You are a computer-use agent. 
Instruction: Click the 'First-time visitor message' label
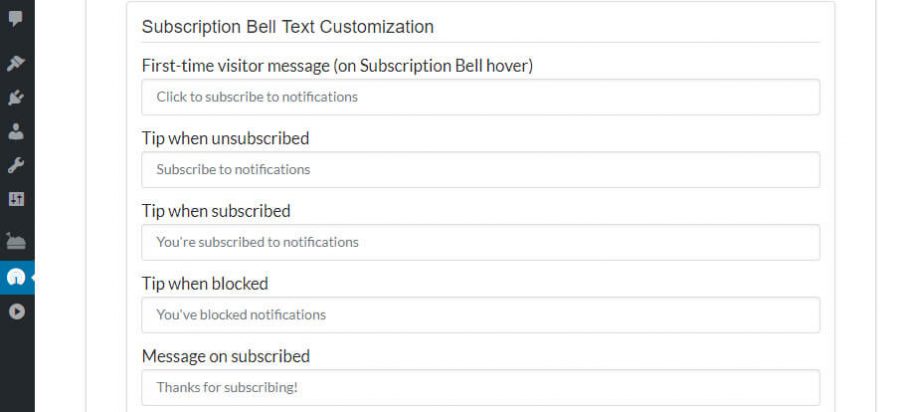[x=337, y=66]
